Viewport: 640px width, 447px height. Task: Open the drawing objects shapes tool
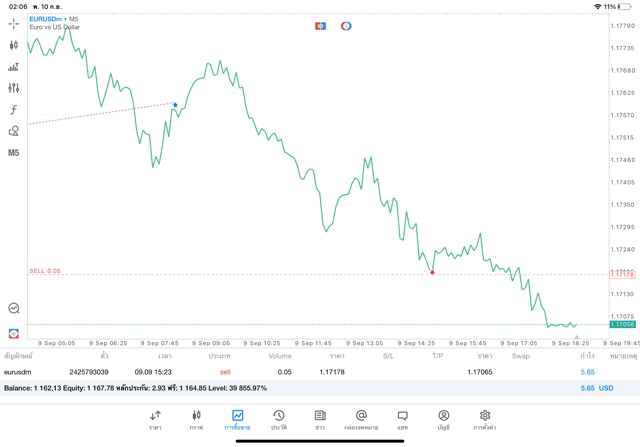point(14,131)
